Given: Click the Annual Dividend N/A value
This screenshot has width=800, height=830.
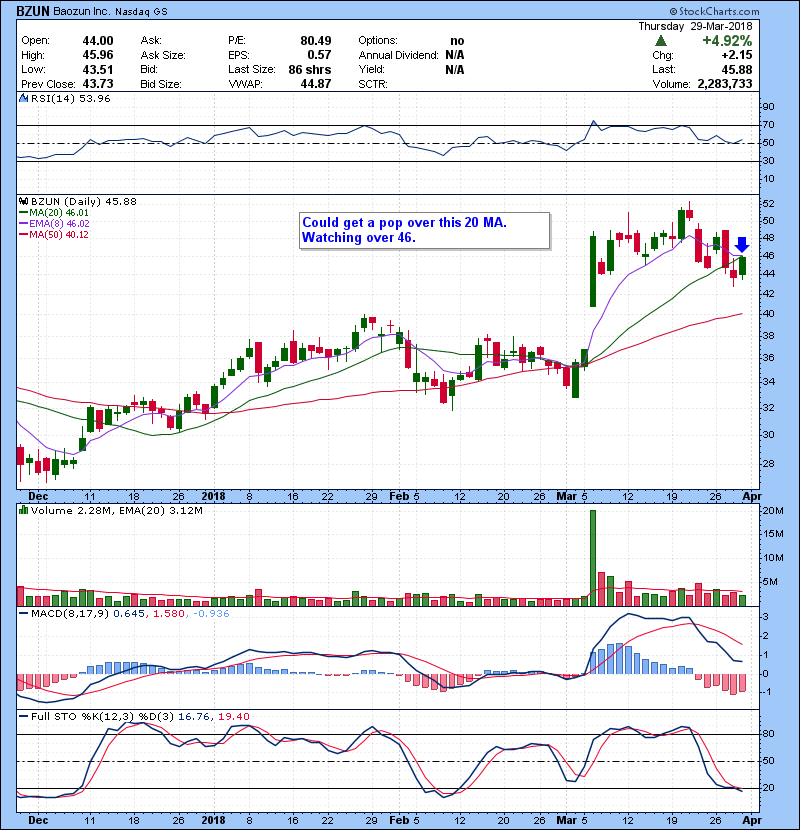Looking at the screenshot, I should coord(455,55).
